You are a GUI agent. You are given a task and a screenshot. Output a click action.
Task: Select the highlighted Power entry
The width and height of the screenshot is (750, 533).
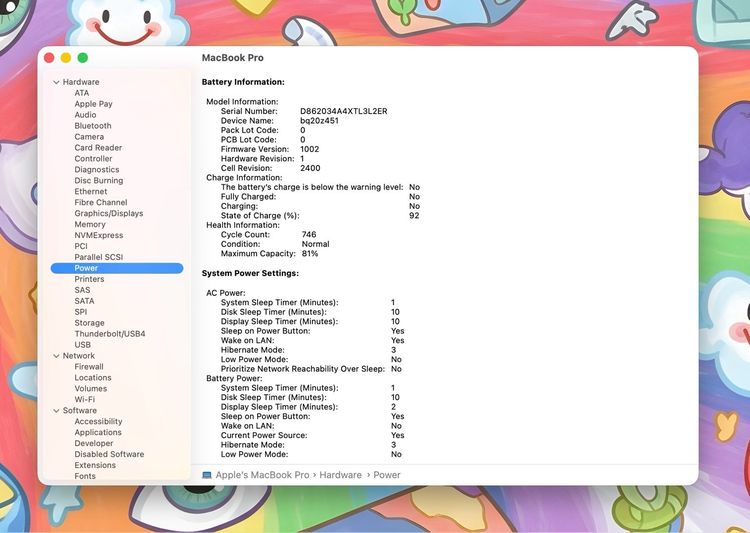coord(117,268)
